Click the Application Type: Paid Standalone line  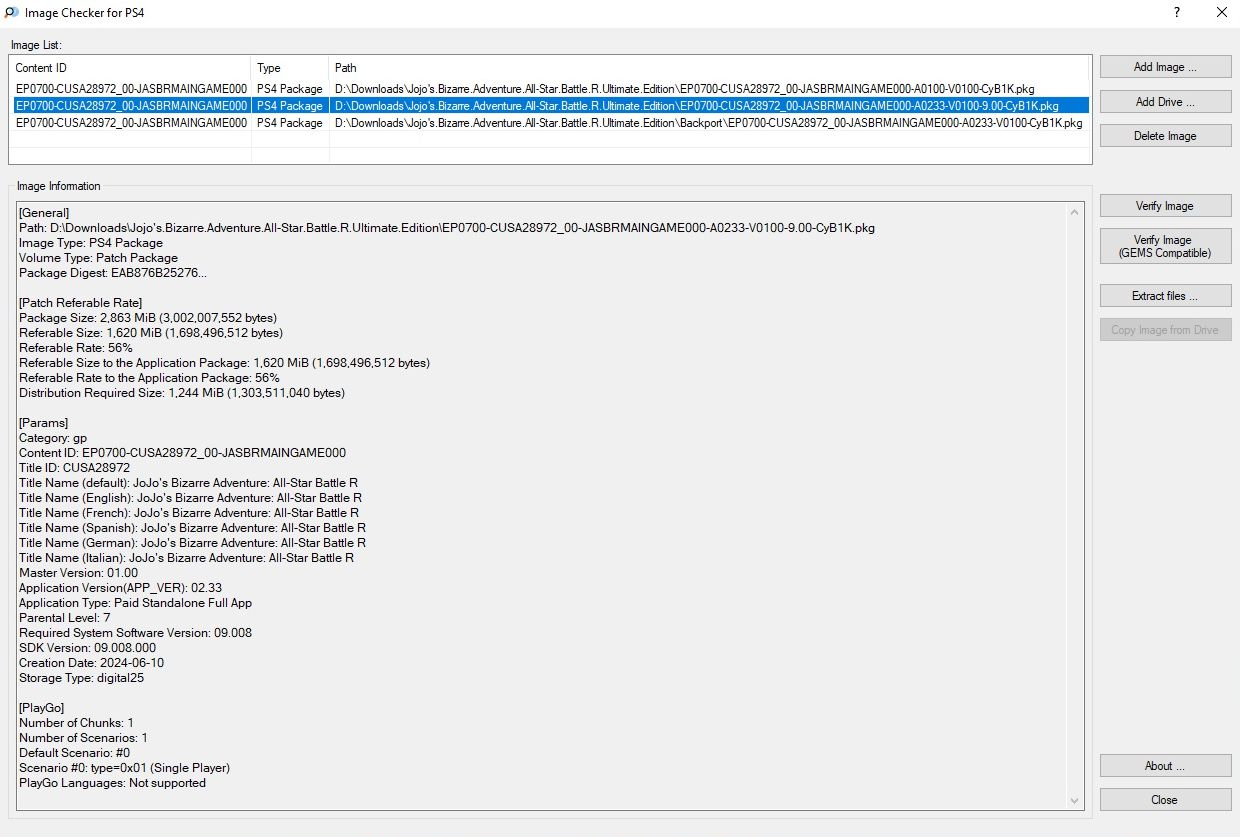(135, 603)
